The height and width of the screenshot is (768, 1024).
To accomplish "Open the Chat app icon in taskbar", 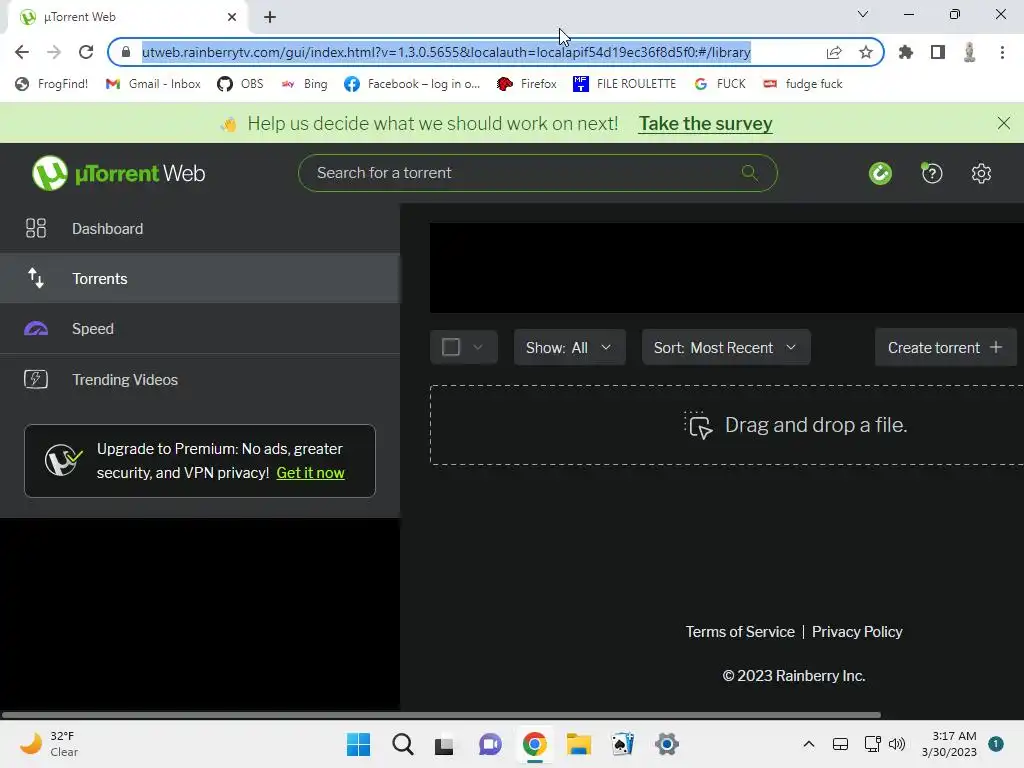I will point(490,744).
